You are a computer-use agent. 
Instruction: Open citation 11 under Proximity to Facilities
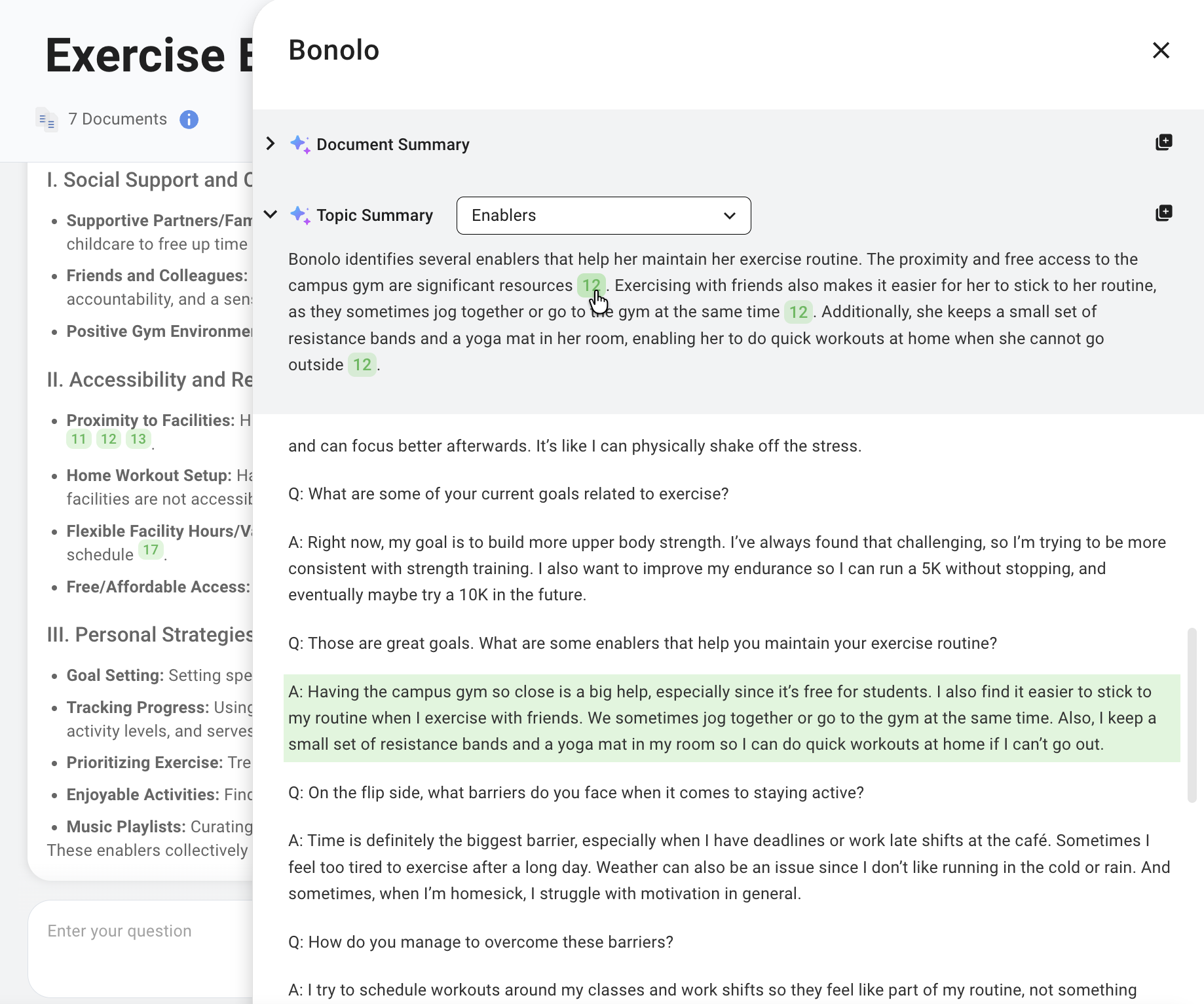[x=79, y=439]
